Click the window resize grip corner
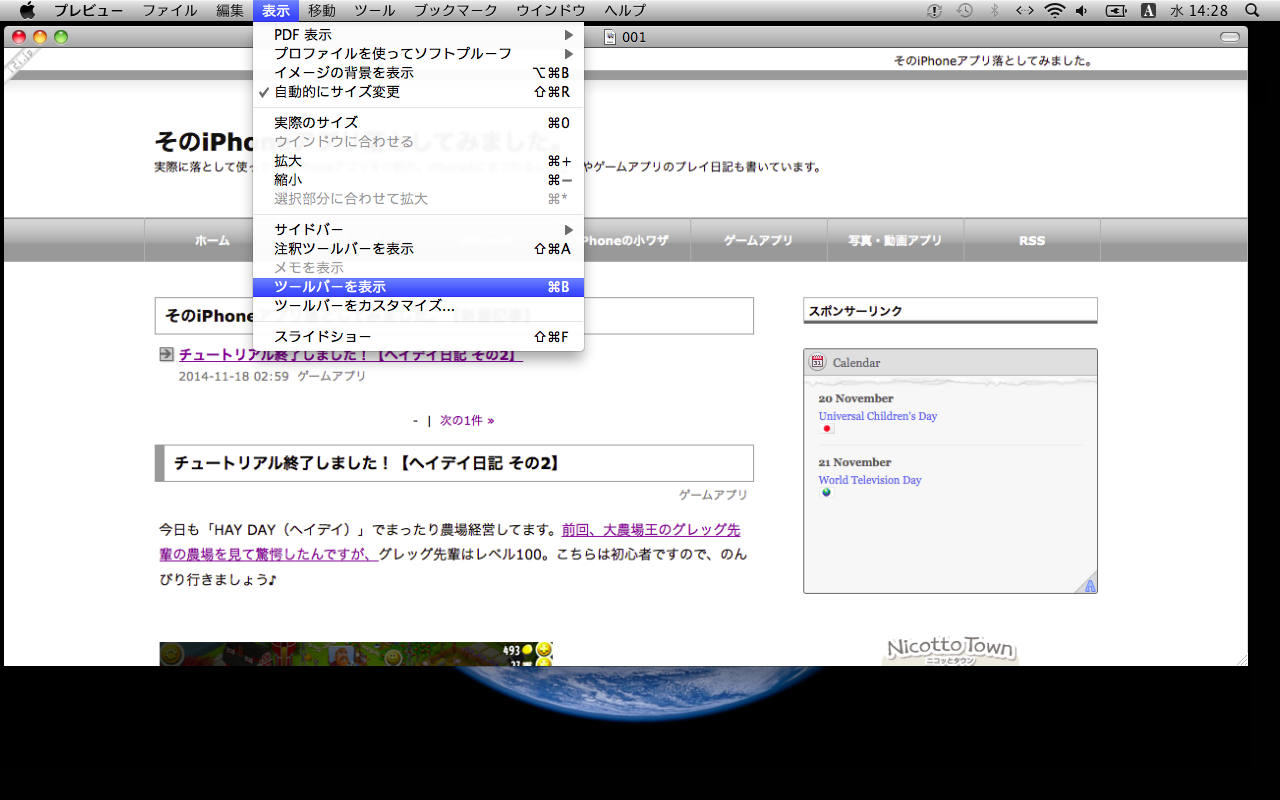 (x=1241, y=659)
